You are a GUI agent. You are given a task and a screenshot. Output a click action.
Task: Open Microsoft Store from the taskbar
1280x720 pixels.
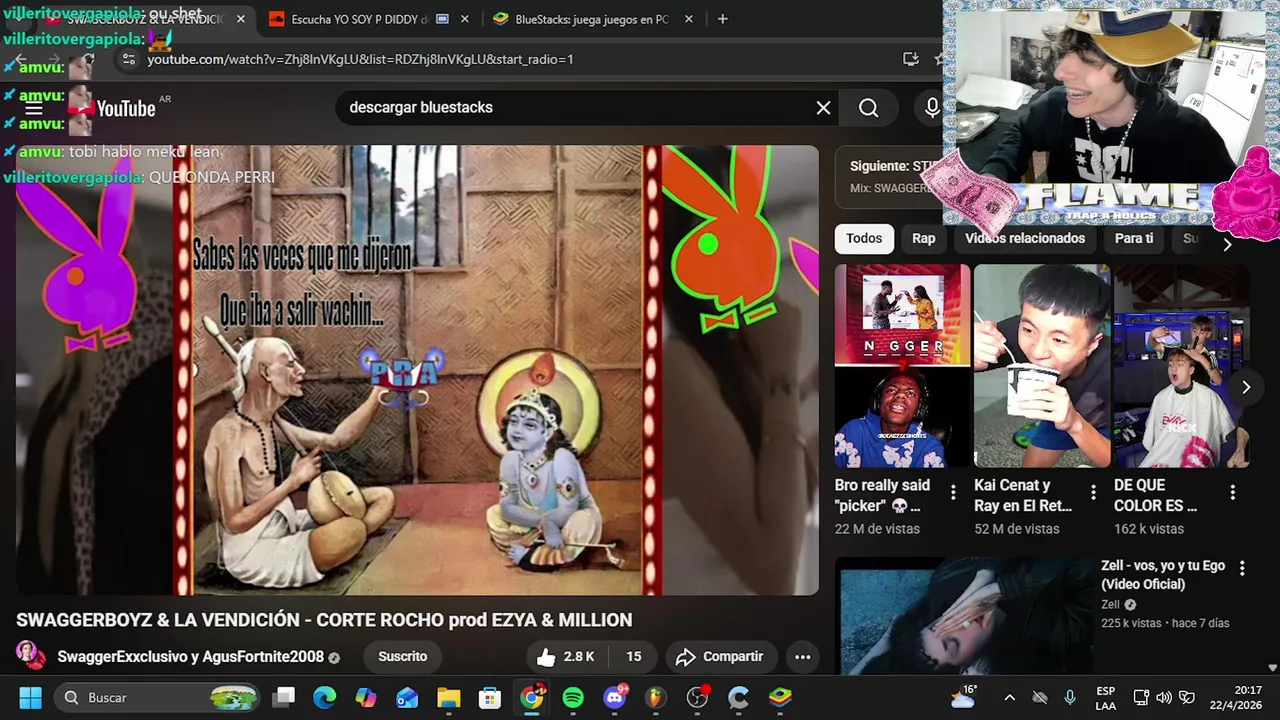[x=489, y=697]
